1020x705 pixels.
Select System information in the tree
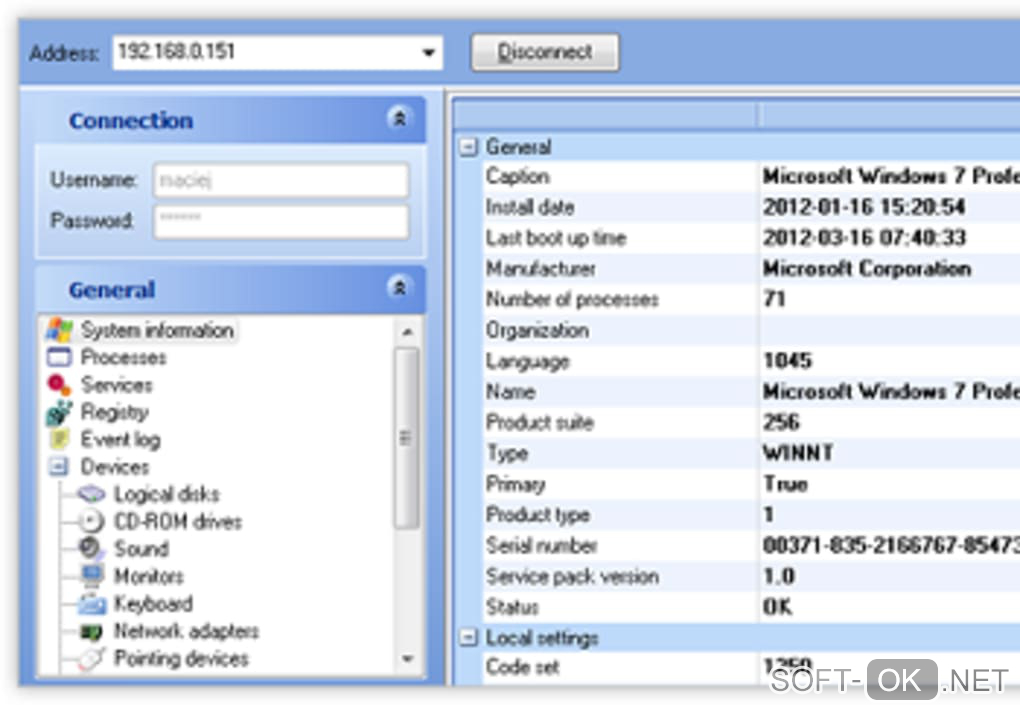coord(157,330)
